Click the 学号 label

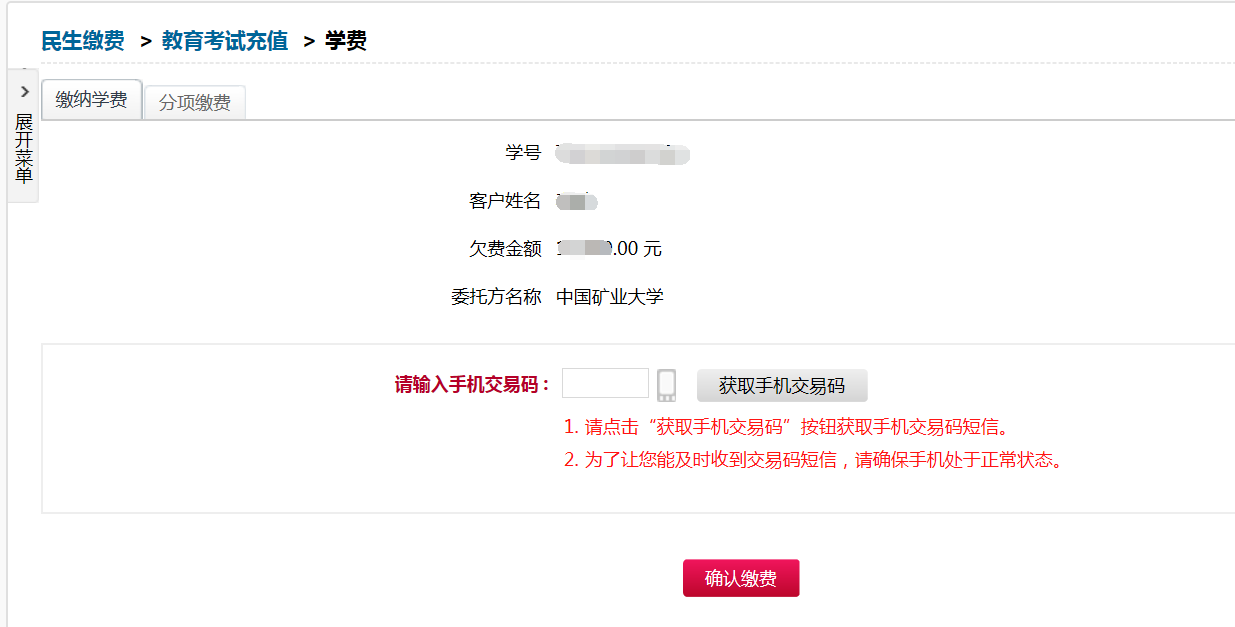click(523, 153)
